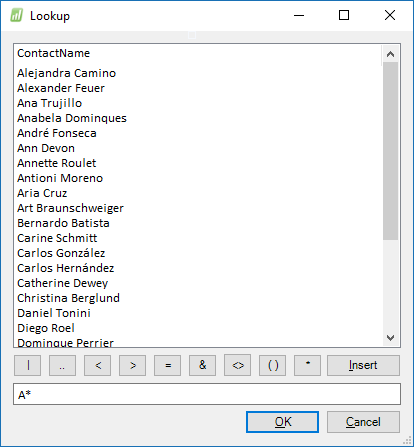
Task: Insert the less-than (<) operator
Action: pyautogui.click(x=97, y=365)
